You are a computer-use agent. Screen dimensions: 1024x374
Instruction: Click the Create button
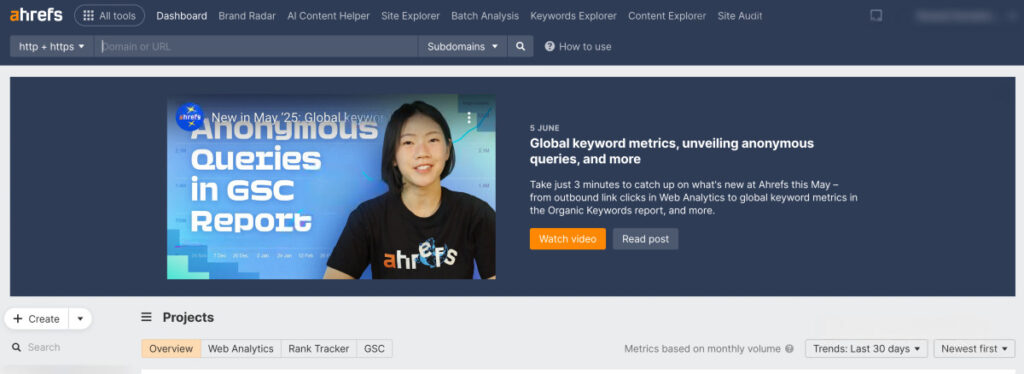[36, 319]
